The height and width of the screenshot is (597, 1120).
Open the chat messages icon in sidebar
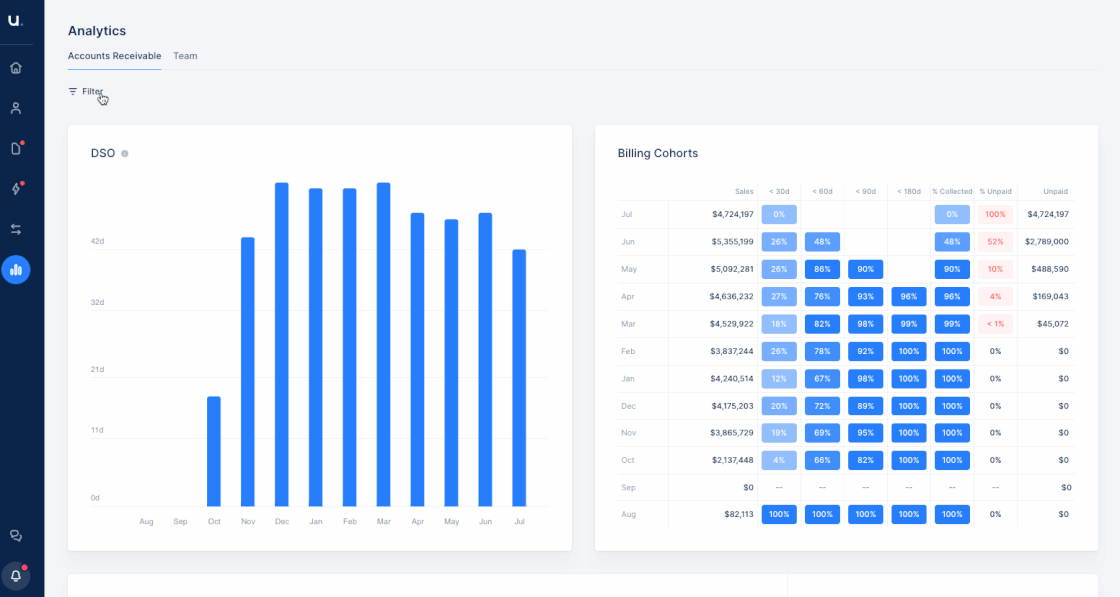(16, 536)
